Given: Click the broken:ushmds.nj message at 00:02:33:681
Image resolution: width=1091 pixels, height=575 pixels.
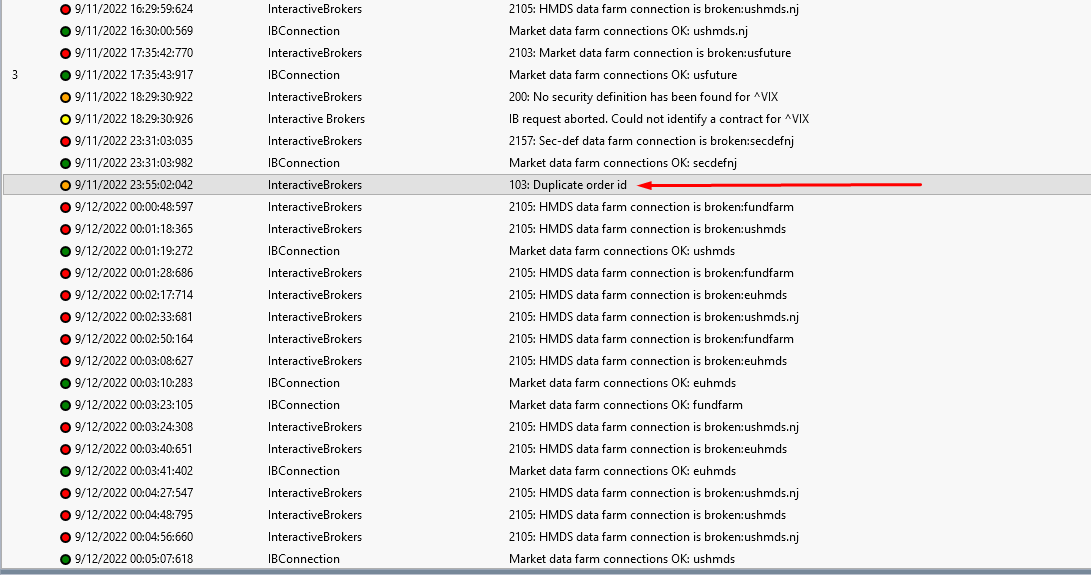Looking at the screenshot, I should click(654, 317).
